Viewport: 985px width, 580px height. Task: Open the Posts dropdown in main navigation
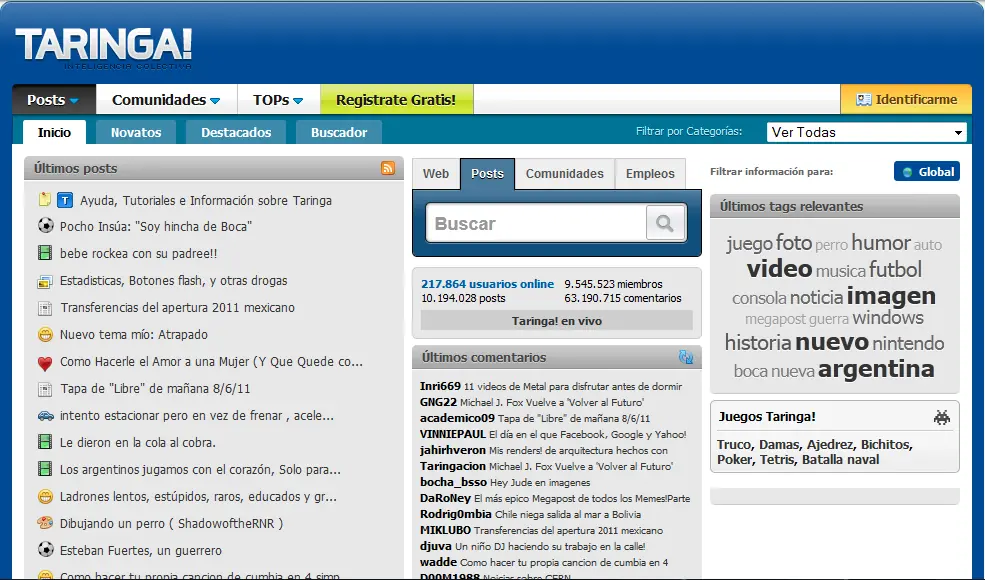point(53,100)
